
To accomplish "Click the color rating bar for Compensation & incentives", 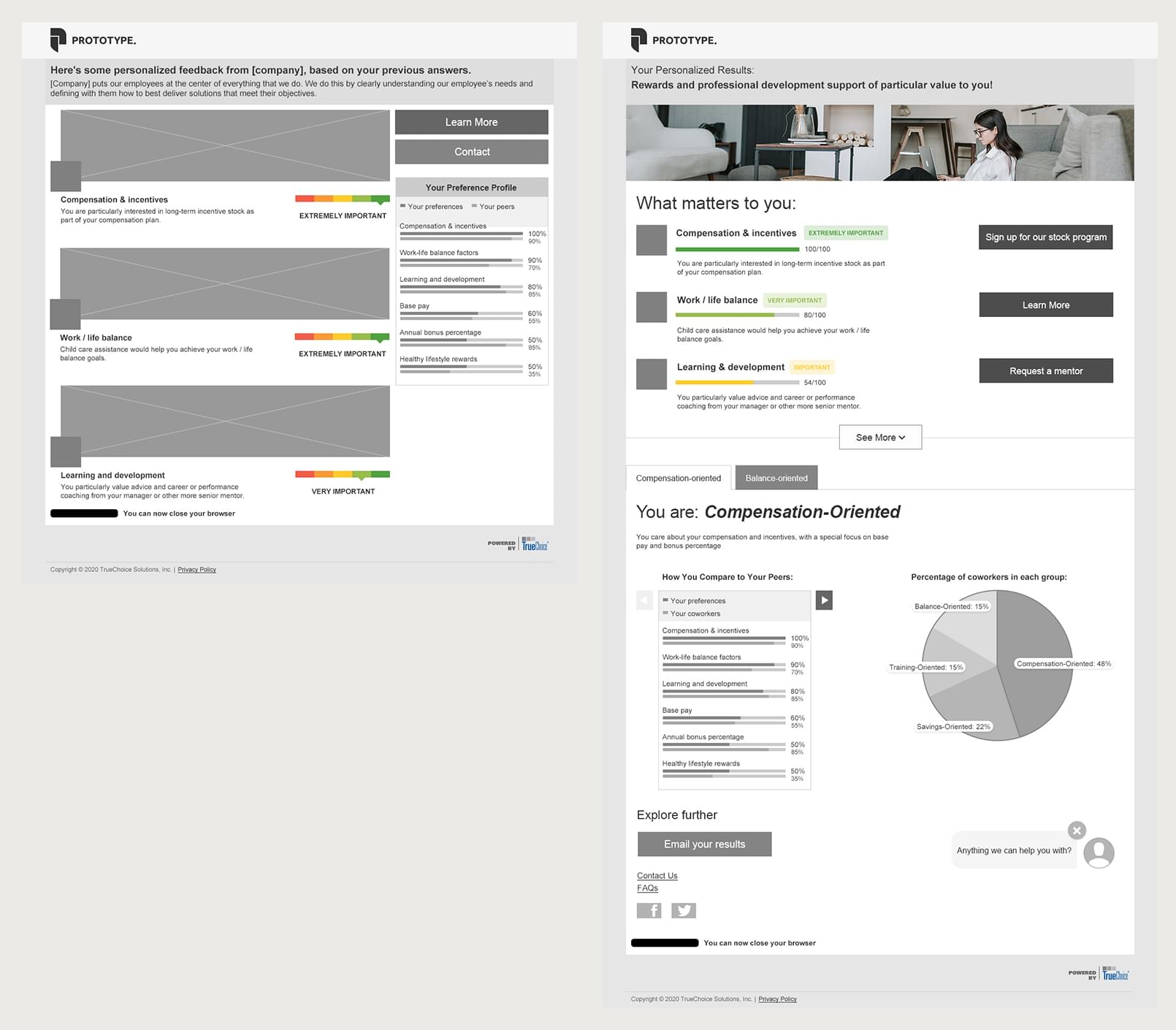I will 343,199.
